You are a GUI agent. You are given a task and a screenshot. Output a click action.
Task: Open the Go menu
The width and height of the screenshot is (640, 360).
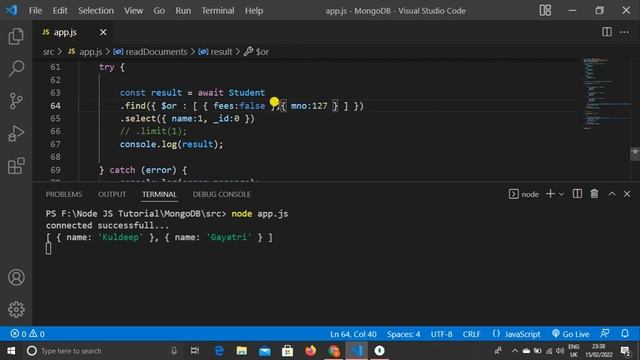coord(159,11)
